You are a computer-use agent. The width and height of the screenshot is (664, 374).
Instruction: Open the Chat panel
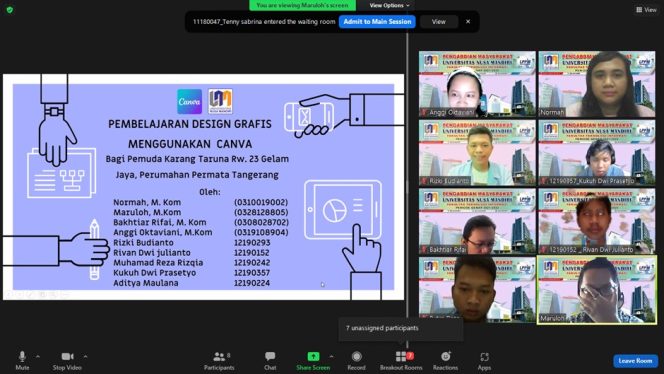270,361
